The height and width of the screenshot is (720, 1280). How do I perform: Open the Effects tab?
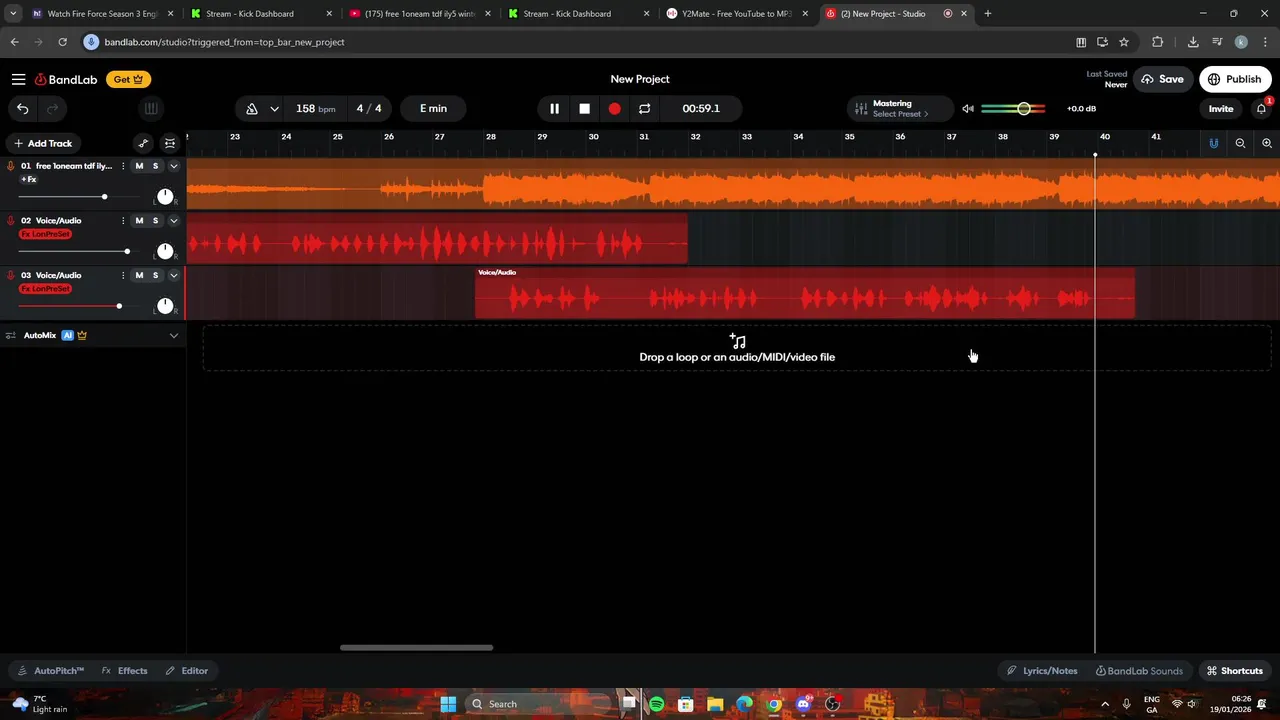point(125,671)
